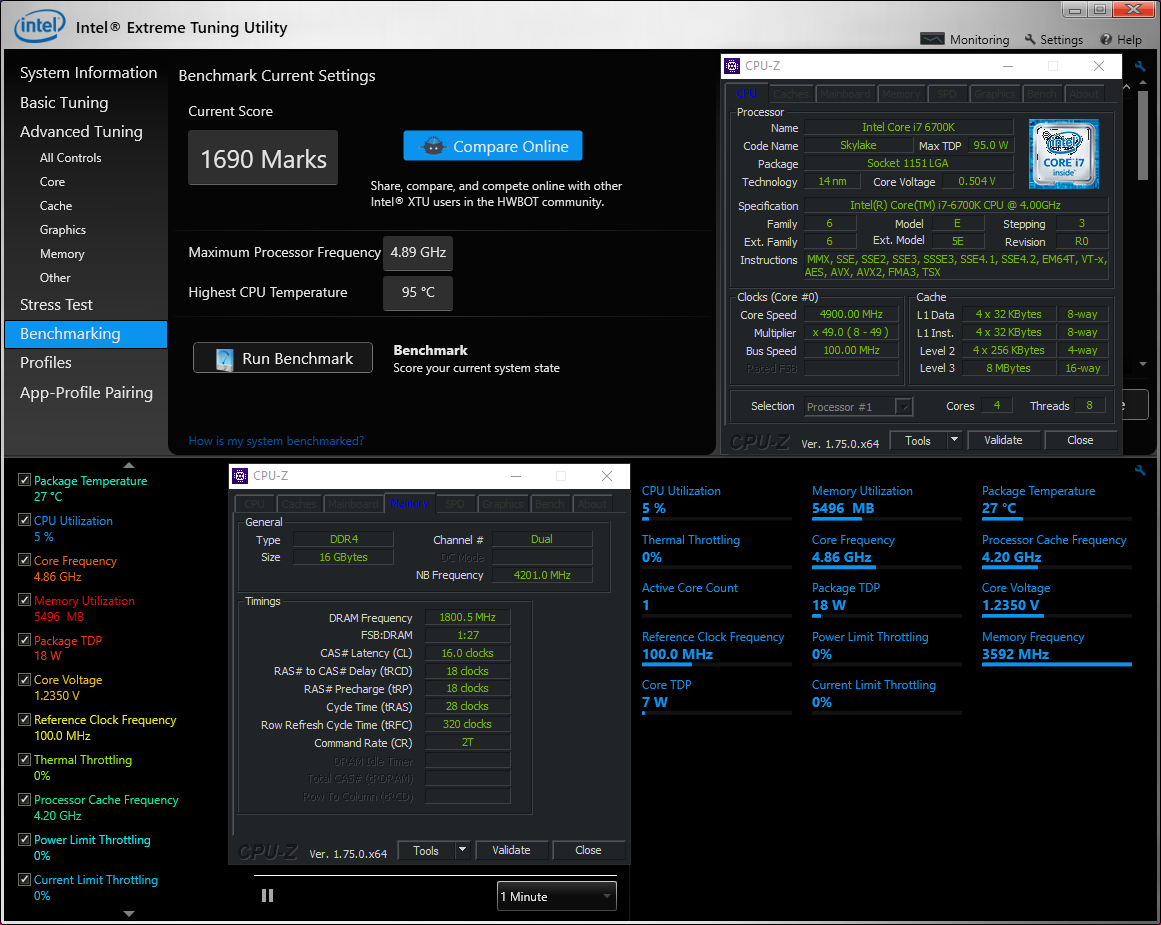Open the 1 Minute time range dropdown

[x=557, y=896]
